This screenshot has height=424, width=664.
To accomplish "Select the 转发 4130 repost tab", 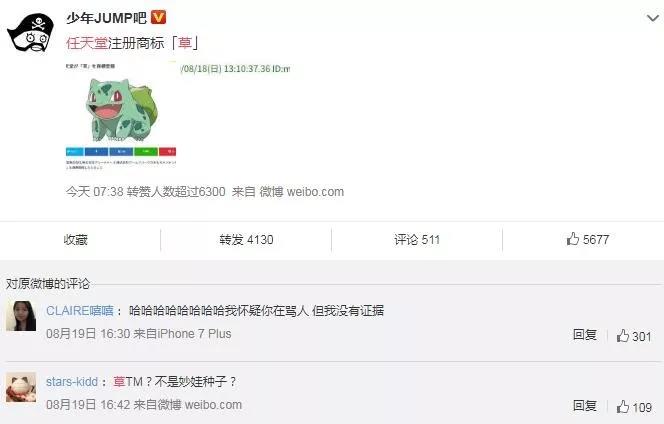I will (x=246, y=240).
